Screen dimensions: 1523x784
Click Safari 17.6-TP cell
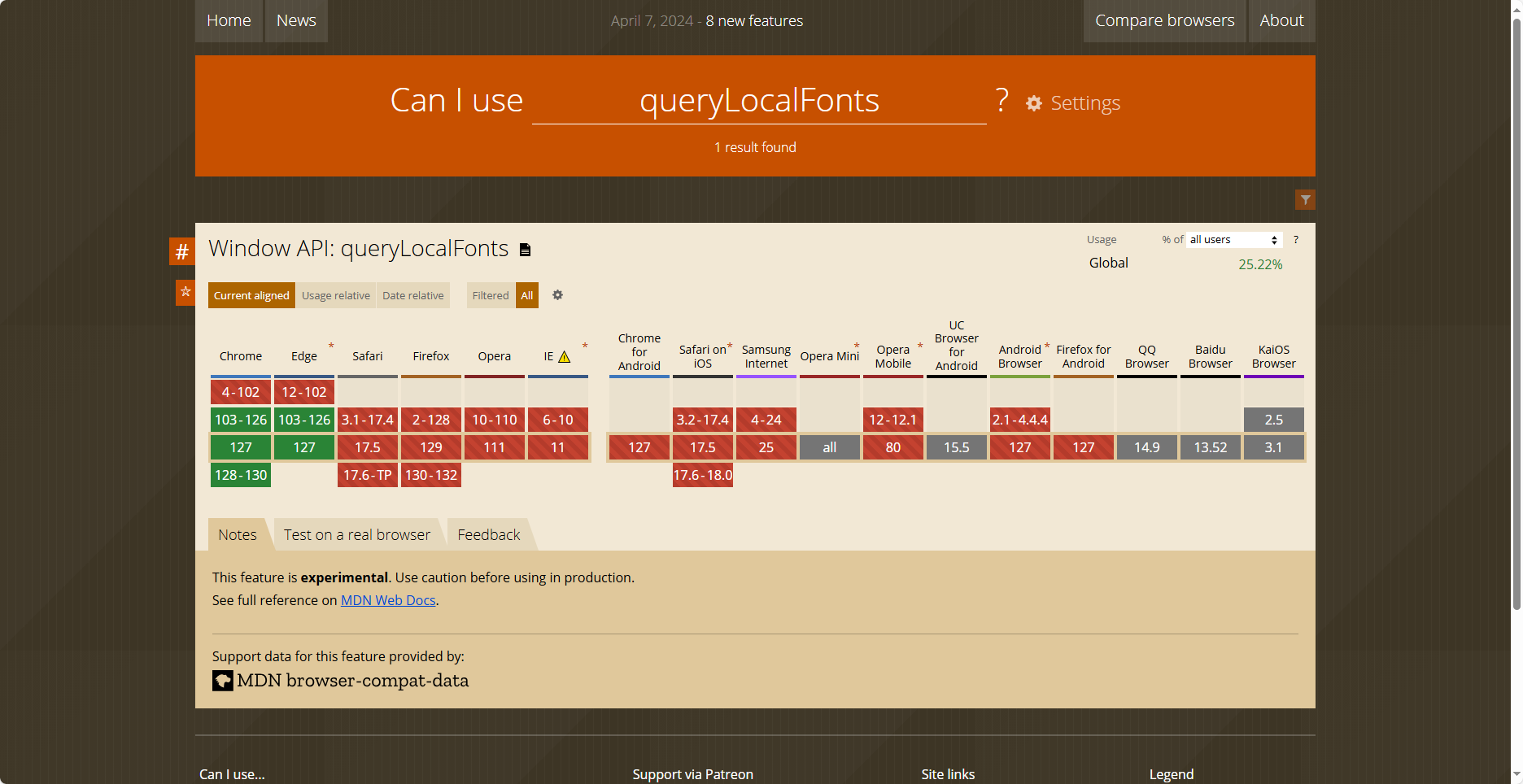368,475
